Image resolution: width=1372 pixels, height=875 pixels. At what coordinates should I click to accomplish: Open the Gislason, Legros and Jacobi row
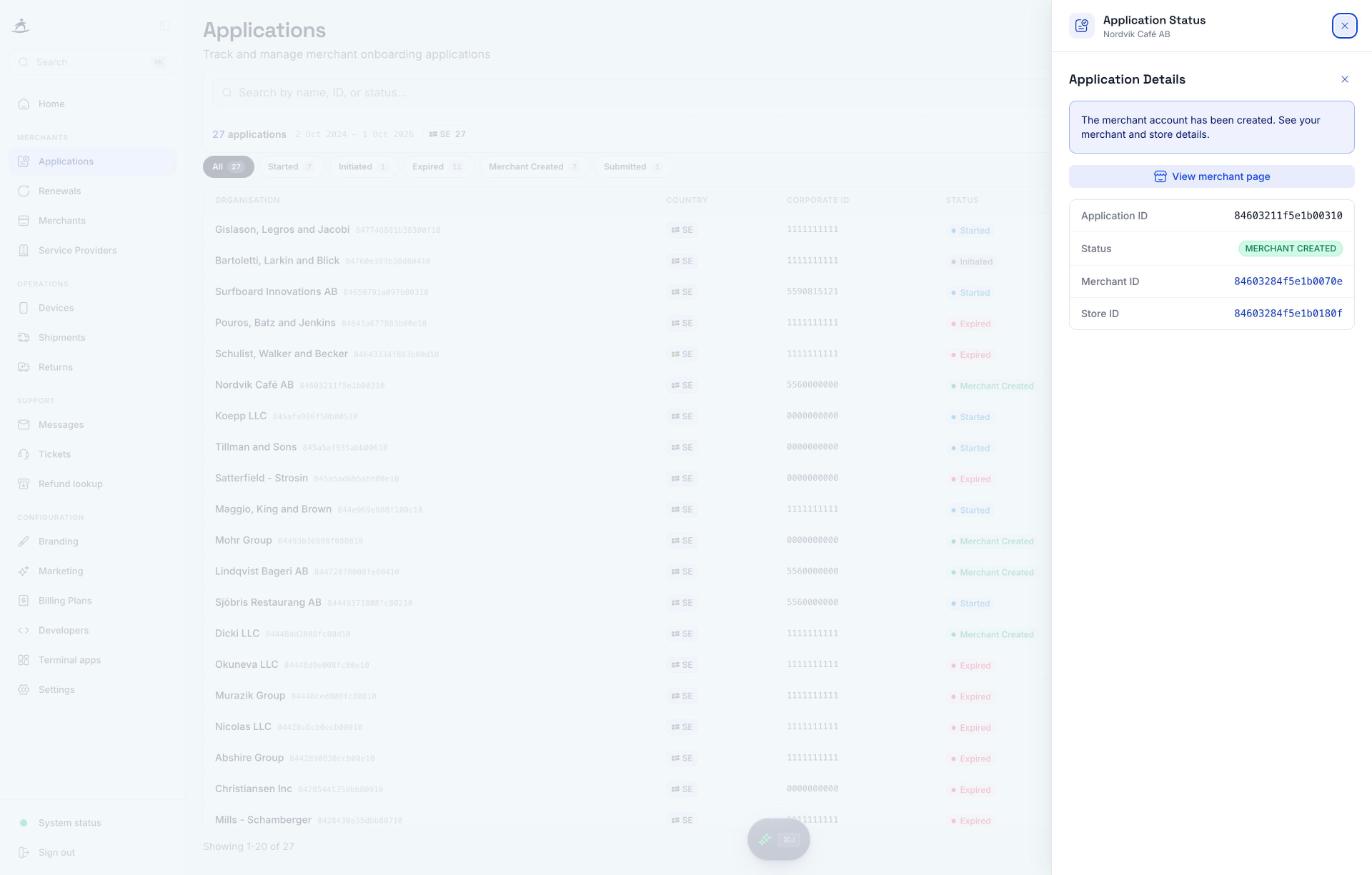[627, 230]
